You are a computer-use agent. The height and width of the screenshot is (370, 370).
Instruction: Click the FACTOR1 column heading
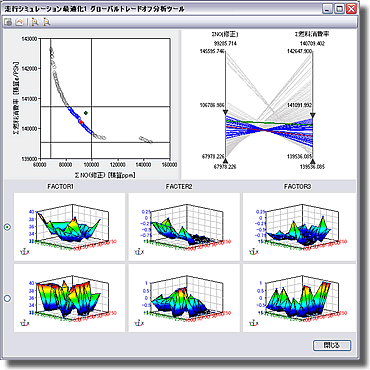click(x=61, y=187)
